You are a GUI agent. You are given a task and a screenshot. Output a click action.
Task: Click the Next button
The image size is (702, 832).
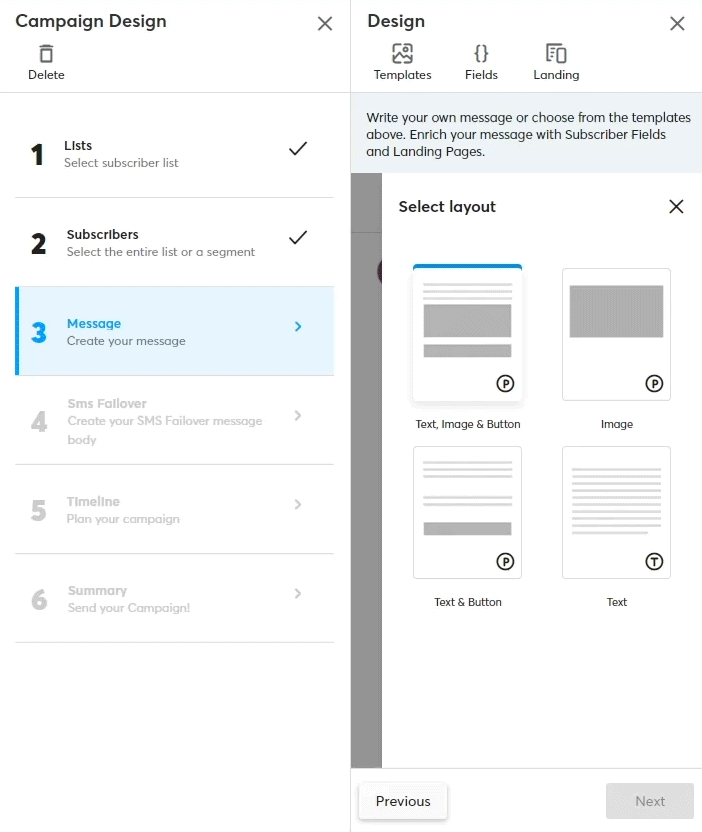(649, 801)
